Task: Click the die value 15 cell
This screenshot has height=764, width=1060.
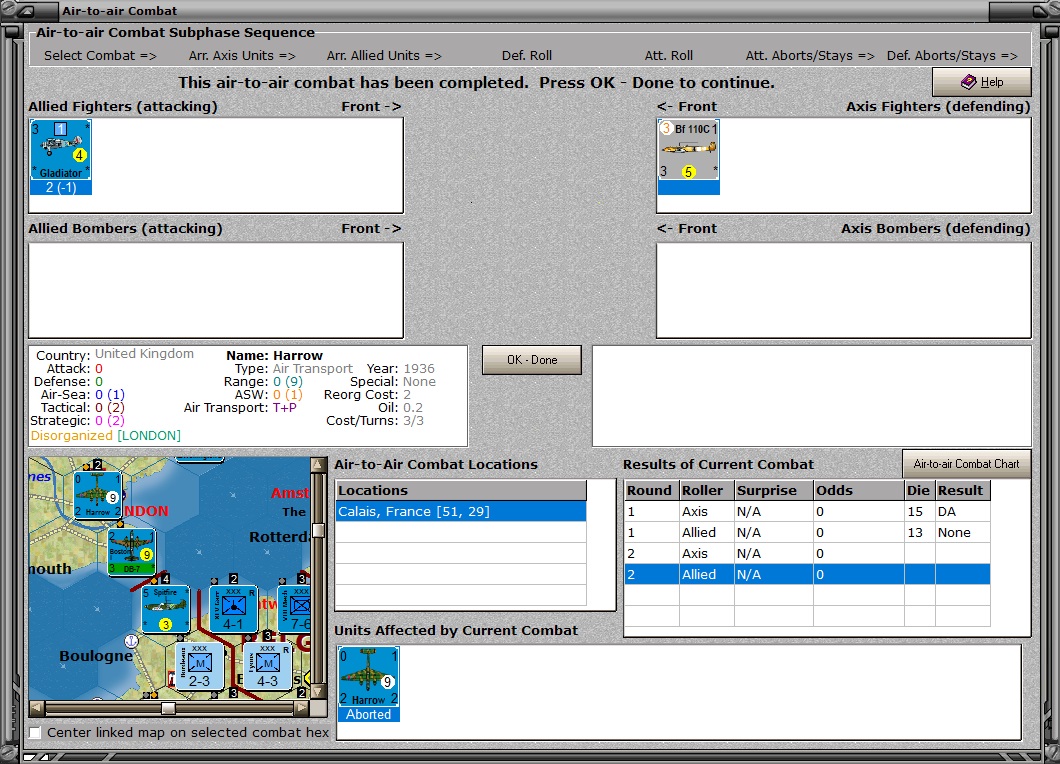Action: (x=920, y=512)
